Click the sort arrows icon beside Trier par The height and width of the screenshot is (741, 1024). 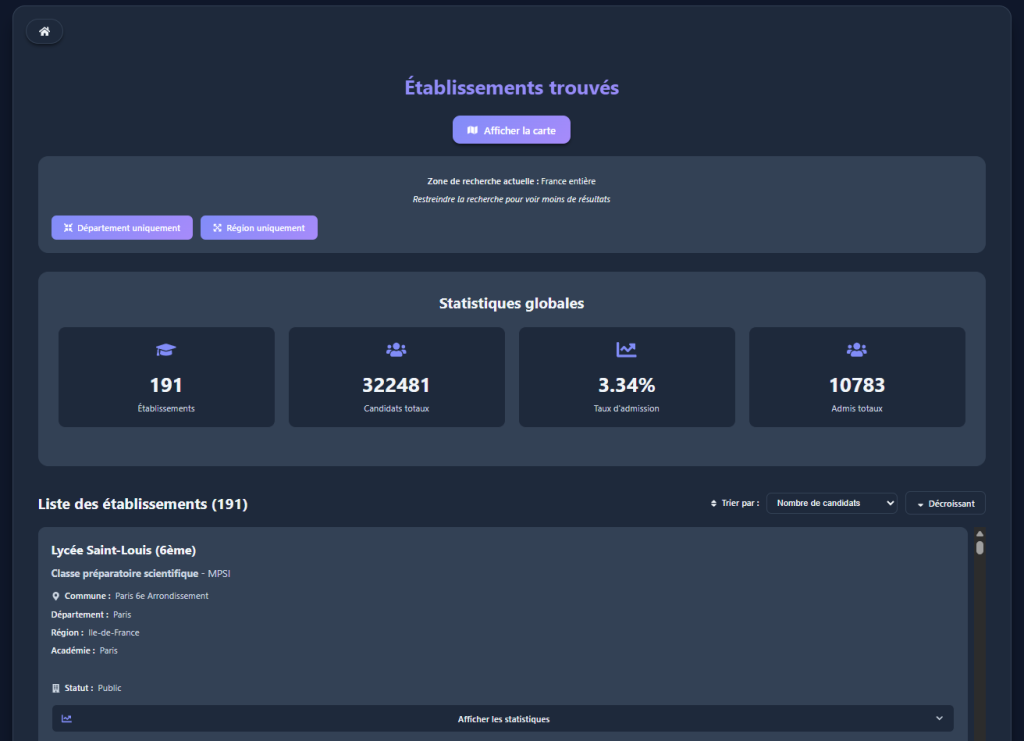pos(713,503)
